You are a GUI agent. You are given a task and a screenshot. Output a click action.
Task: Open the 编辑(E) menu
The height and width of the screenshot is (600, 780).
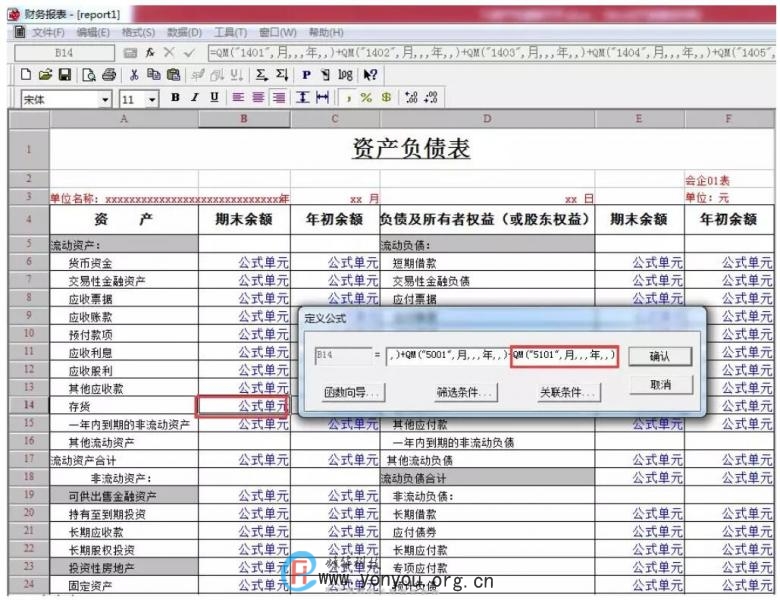pos(93,33)
